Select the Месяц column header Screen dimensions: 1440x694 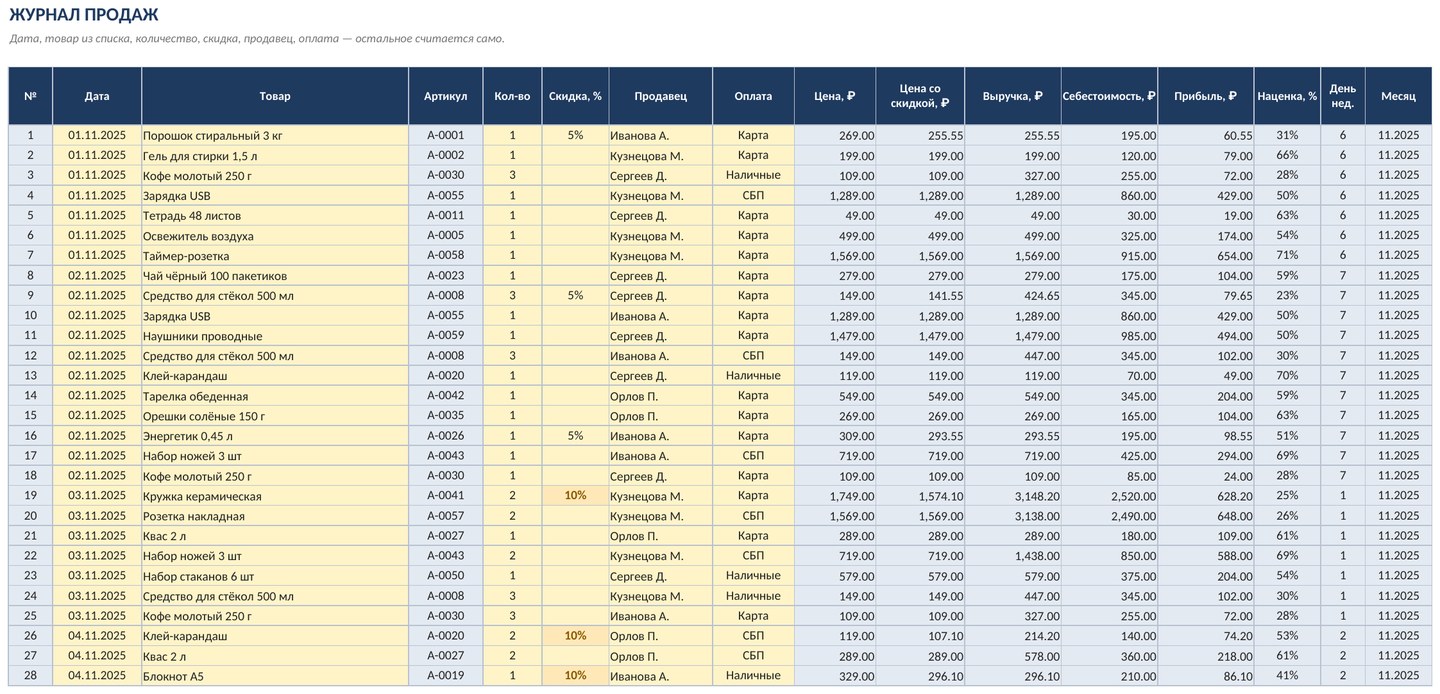[1398, 96]
